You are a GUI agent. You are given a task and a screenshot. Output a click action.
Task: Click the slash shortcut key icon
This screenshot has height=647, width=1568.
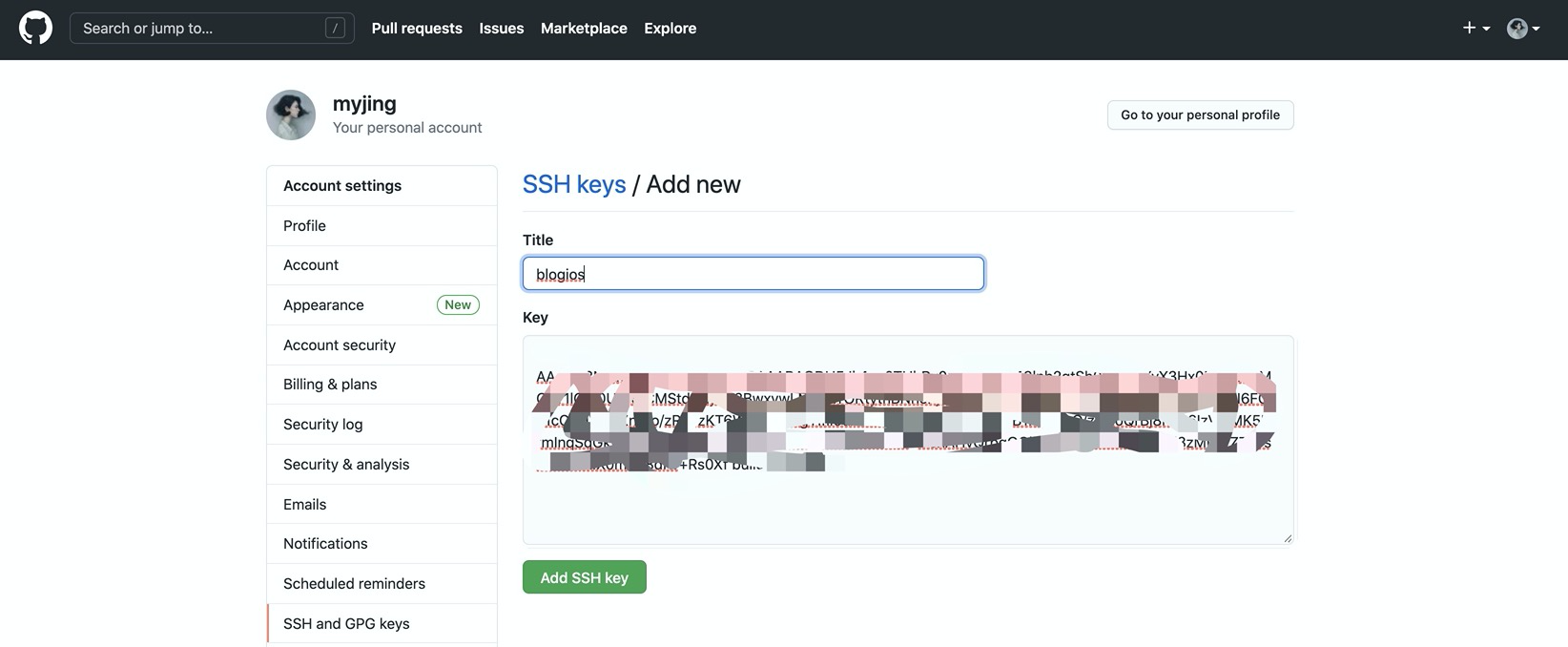coord(335,29)
